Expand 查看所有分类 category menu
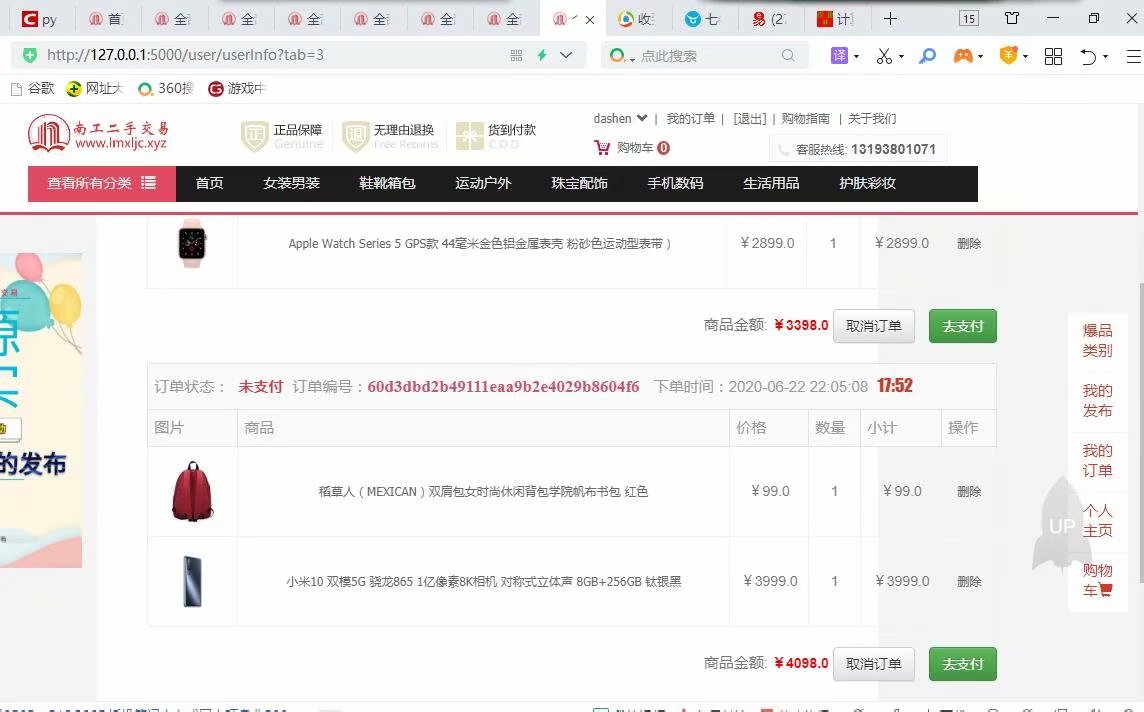The height and width of the screenshot is (712, 1144). click(102, 183)
